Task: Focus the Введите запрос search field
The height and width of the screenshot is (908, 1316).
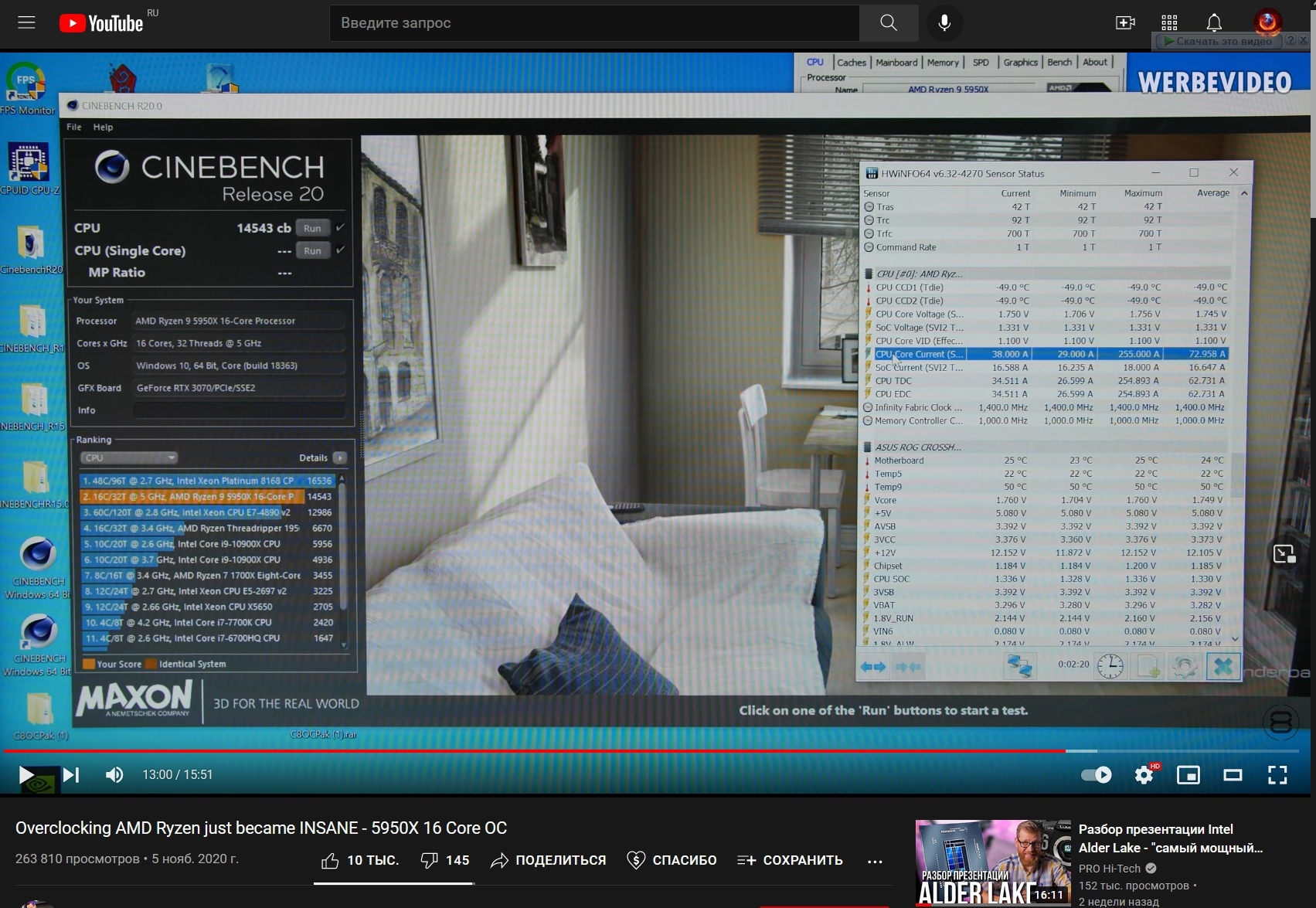Action: pyautogui.click(x=594, y=23)
